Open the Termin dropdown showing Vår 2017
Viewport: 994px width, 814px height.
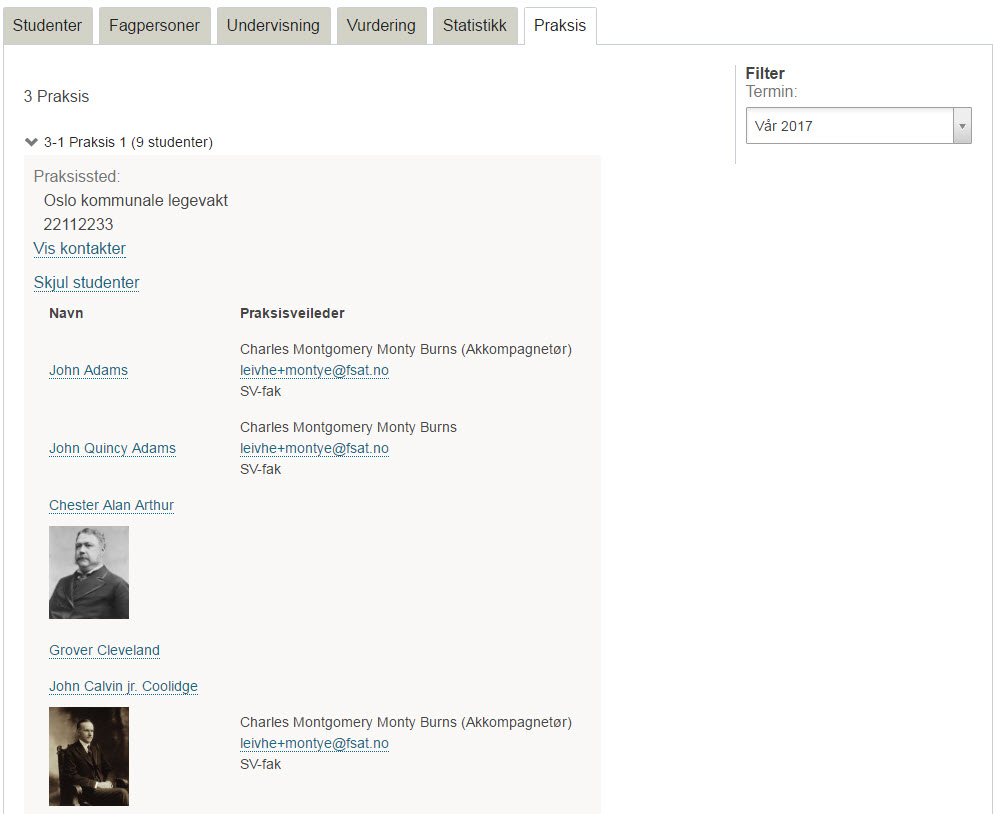click(x=858, y=126)
